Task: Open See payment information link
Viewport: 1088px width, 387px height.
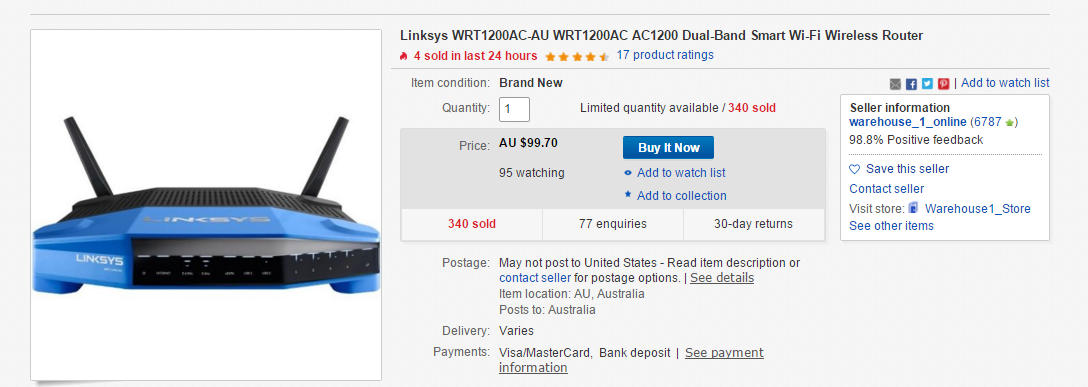Action: [x=631, y=360]
